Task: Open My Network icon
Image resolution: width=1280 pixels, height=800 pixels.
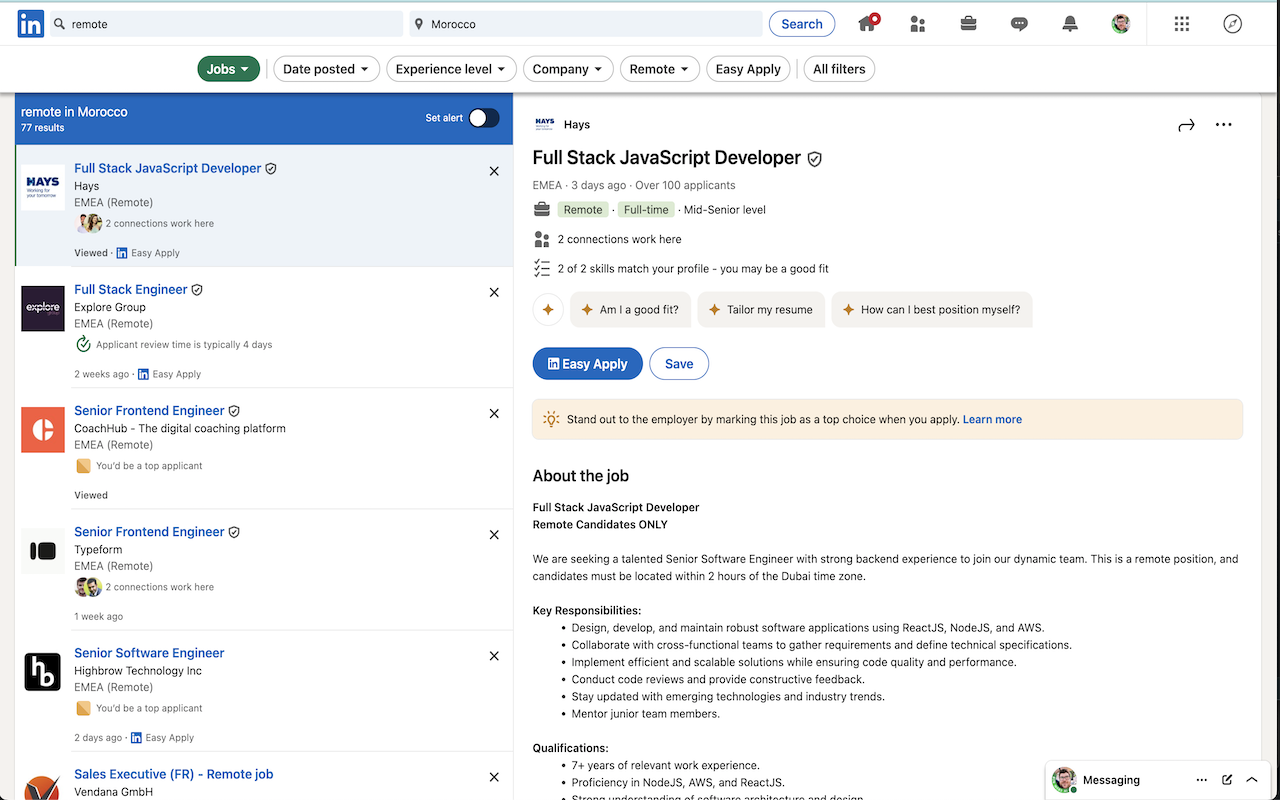Action: tap(918, 24)
